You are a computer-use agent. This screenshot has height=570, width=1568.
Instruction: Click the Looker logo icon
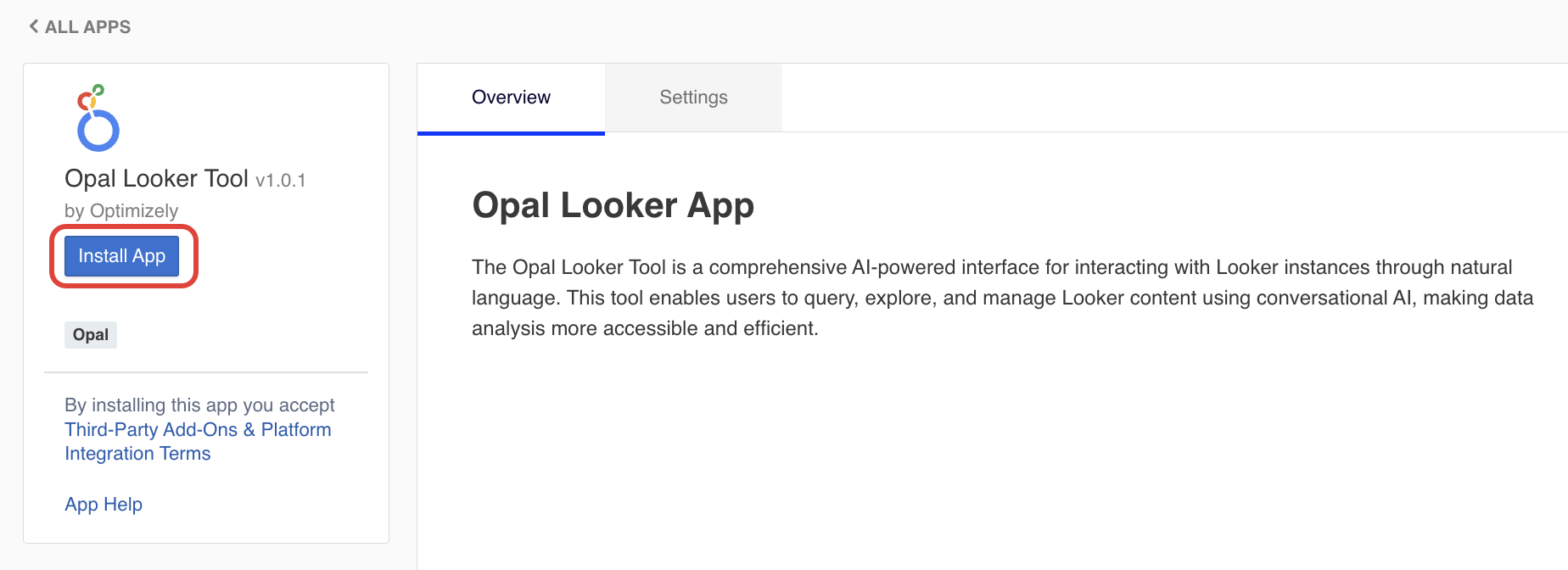point(98,118)
